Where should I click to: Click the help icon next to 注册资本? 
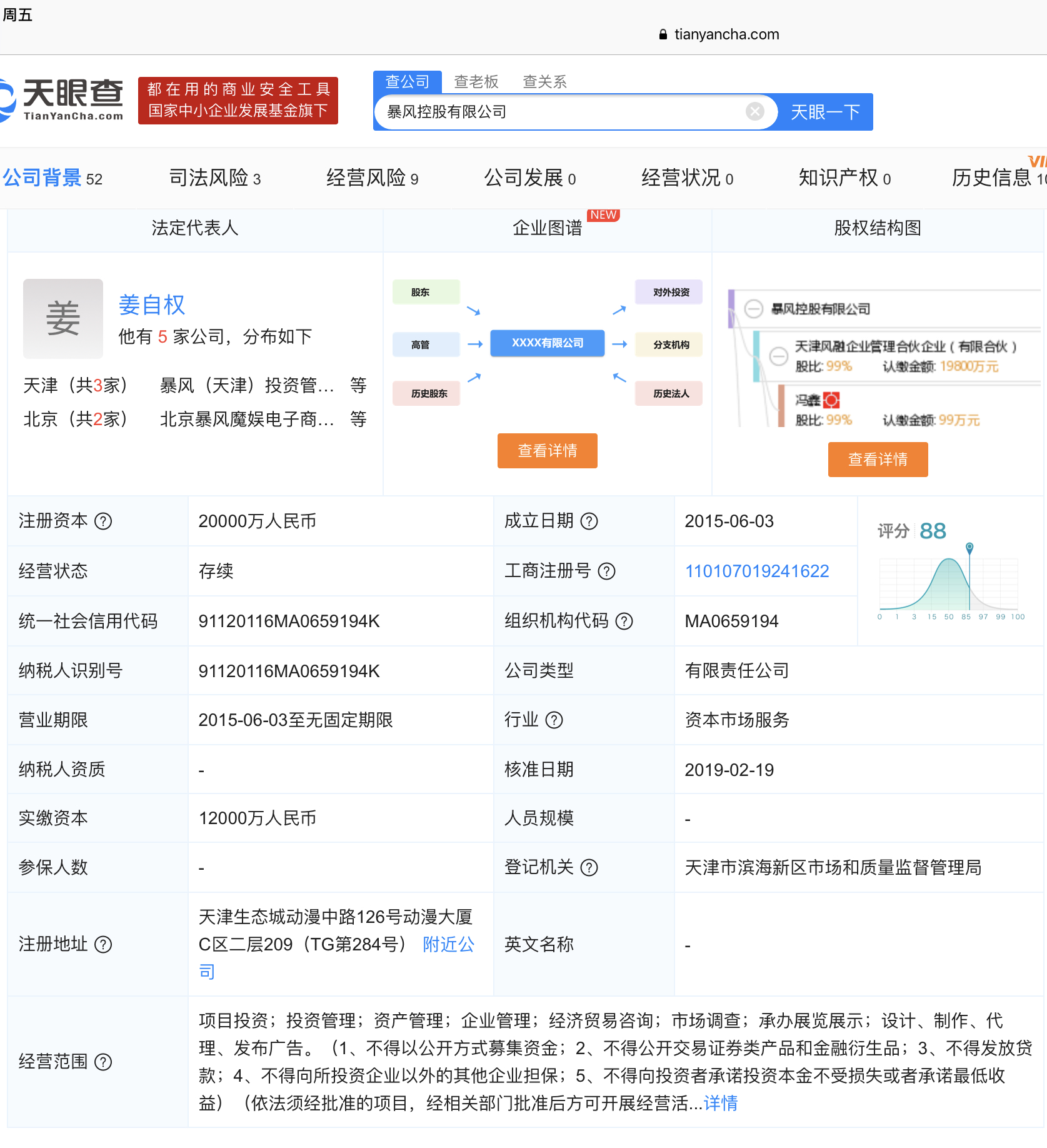point(103,521)
